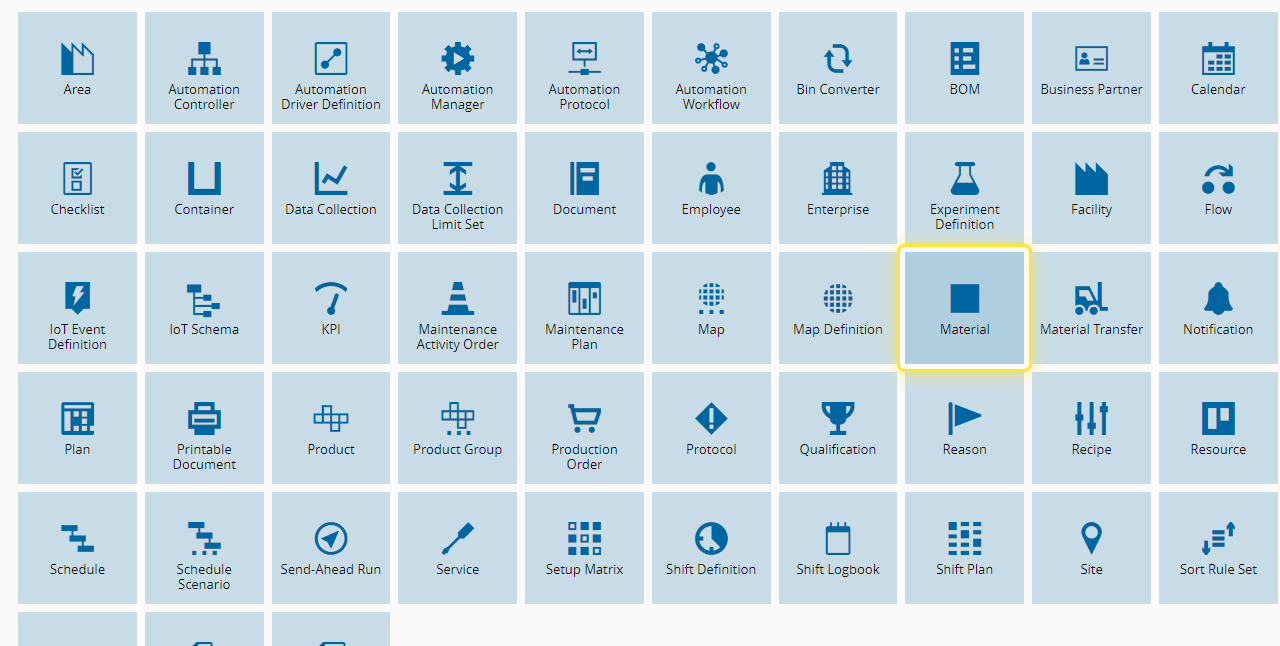The image size is (1280, 646).
Task: Open the Service screwdriver tile
Action: tap(457, 548)
